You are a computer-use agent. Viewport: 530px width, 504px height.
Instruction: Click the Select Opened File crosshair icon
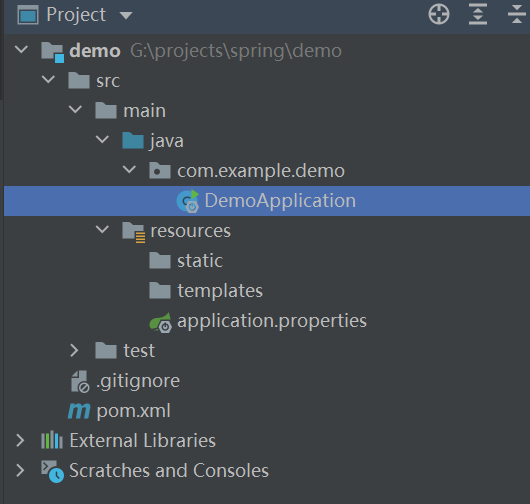(438, 15)
